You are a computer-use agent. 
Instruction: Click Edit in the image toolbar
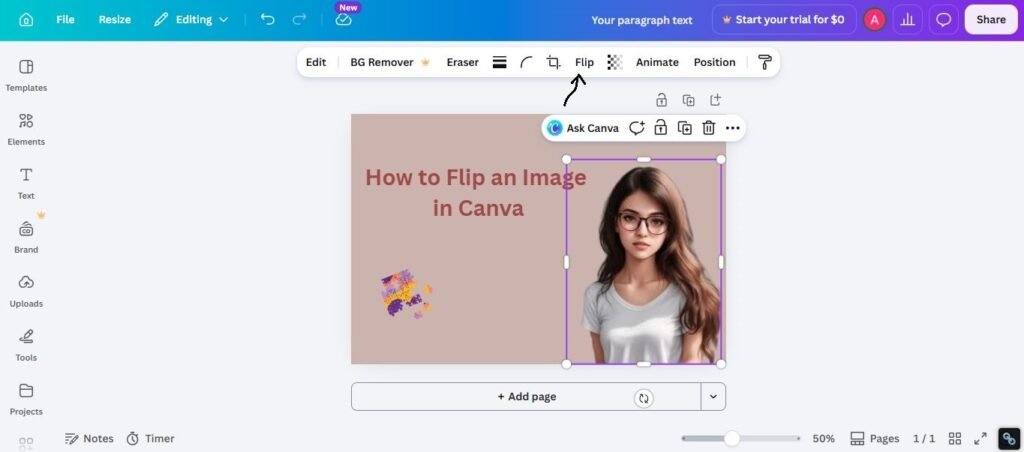point(316,62)
